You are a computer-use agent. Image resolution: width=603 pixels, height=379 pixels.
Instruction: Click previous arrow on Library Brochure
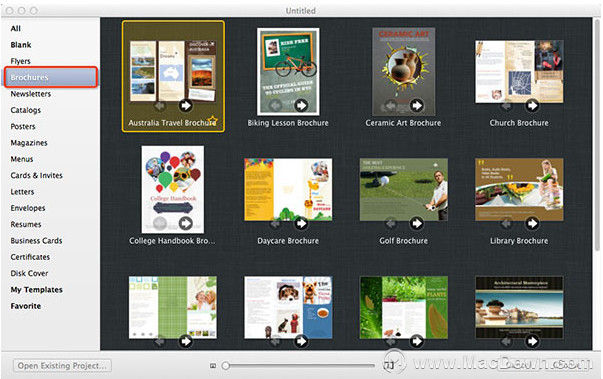(506, 223)
